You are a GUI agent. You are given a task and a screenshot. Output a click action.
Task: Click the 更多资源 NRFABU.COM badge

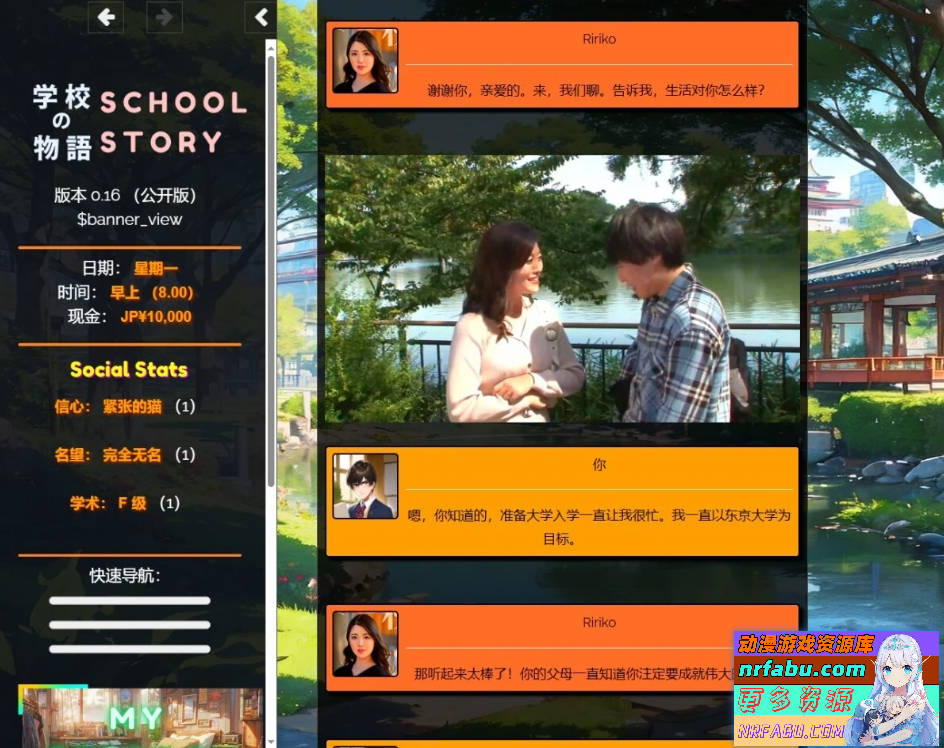[794, 713]
